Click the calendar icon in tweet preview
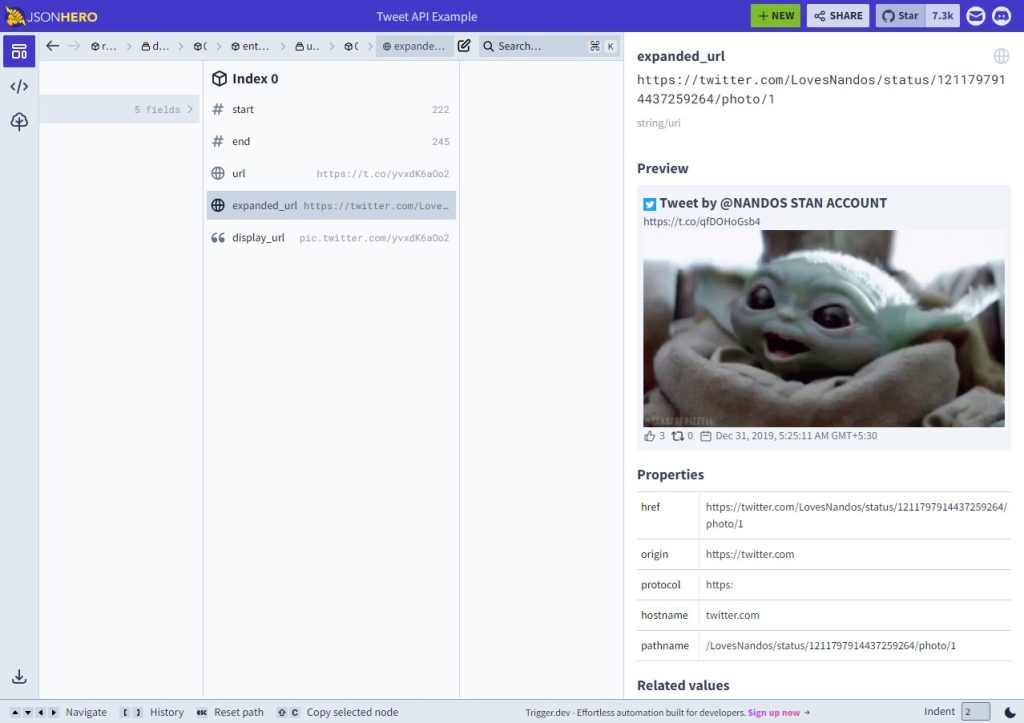This screenshot has width=1024, height=723. click(706, 436)
